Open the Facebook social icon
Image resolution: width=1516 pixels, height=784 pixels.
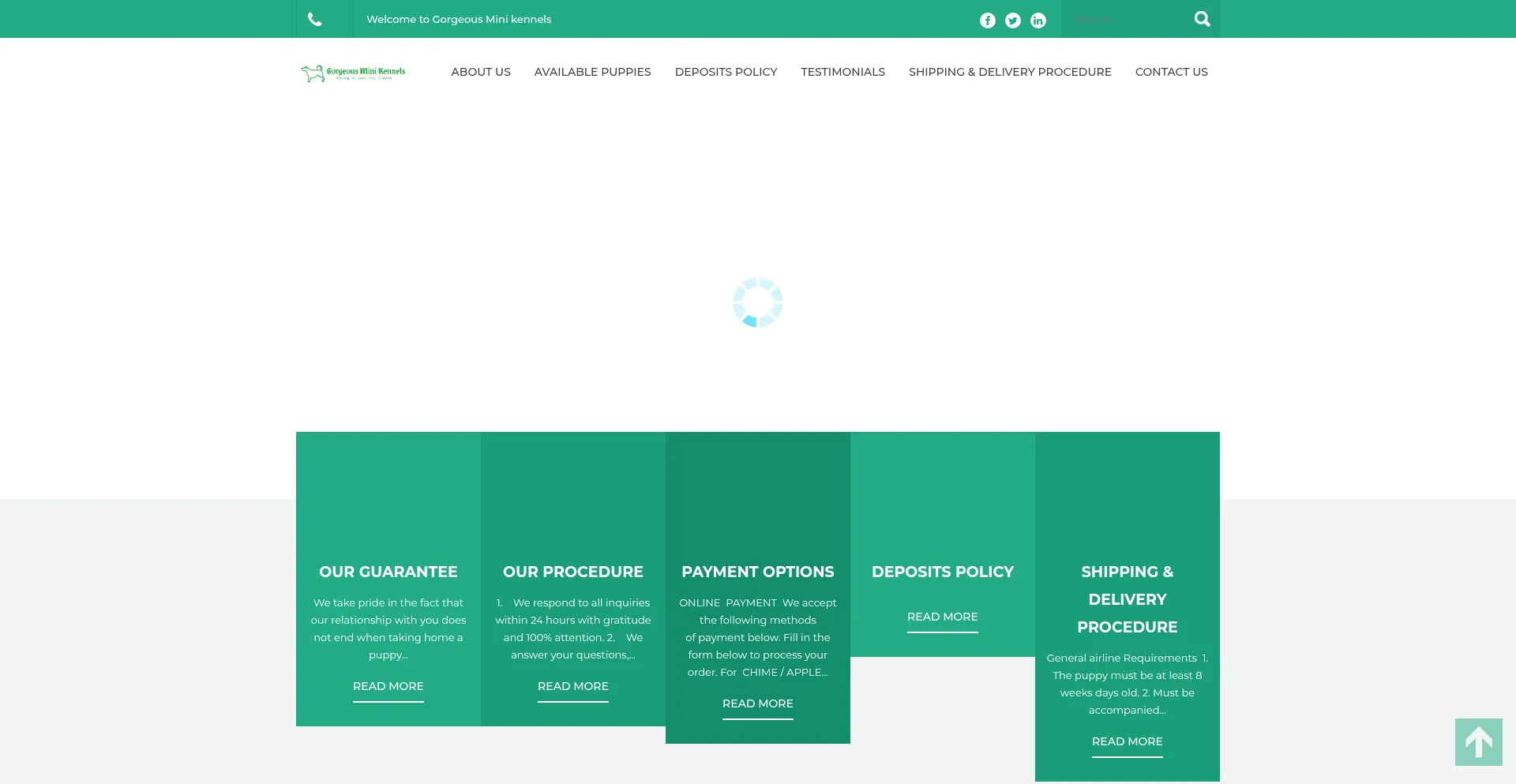[x=987, y=21]
